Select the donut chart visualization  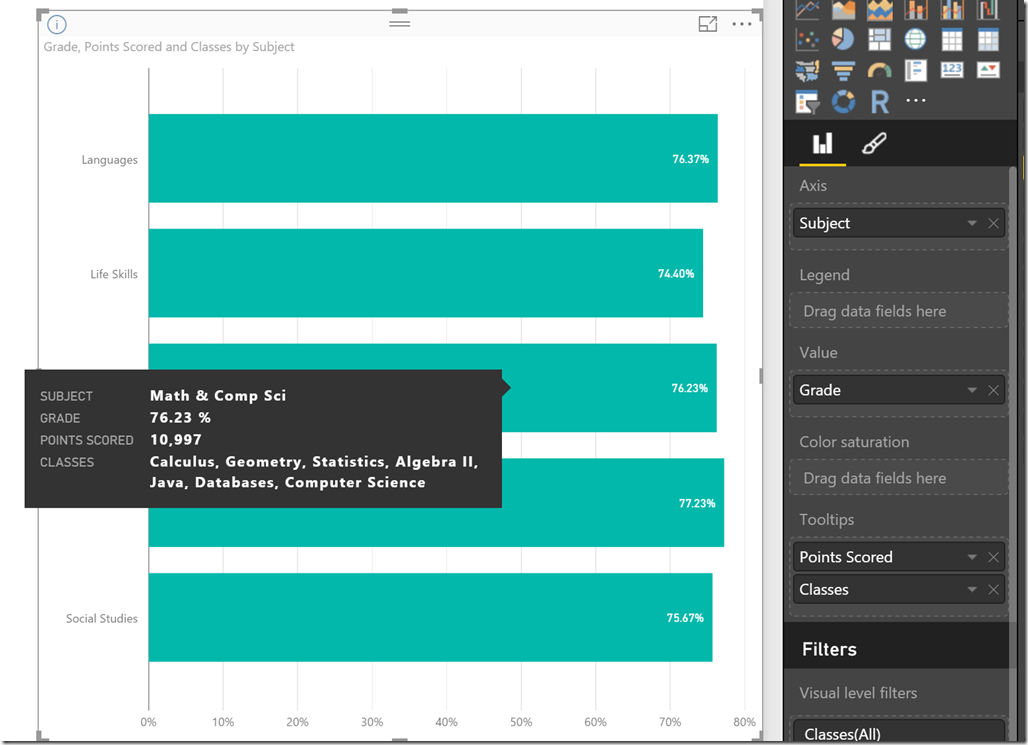[843, 102]
